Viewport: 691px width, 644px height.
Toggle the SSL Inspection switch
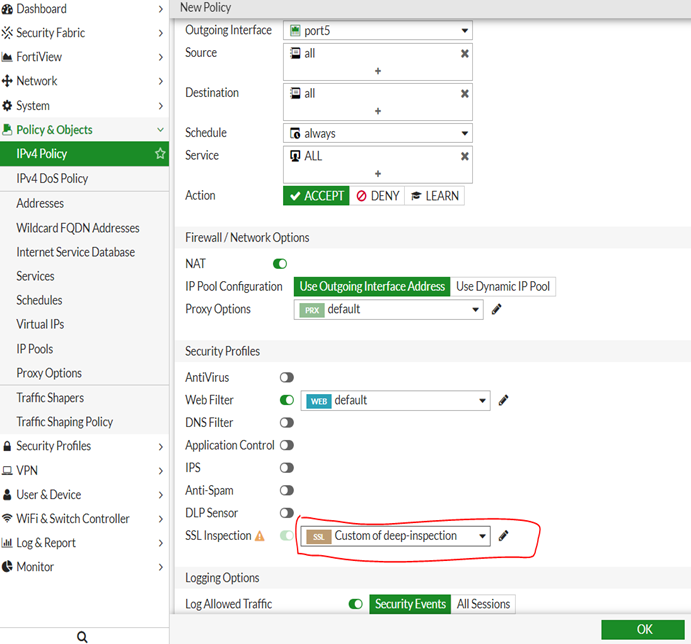[287, 536]
